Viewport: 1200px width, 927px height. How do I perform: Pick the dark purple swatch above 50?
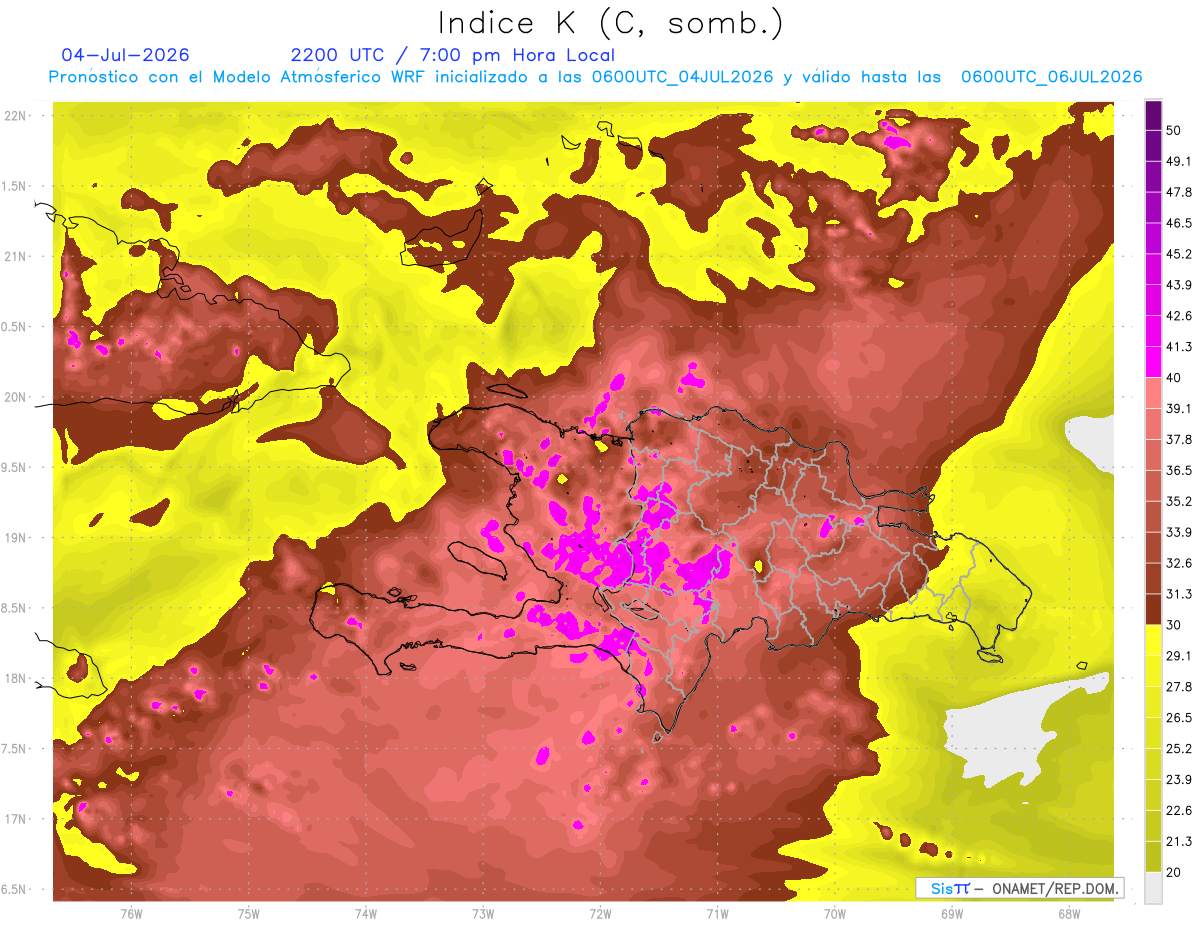point(1153,115)
